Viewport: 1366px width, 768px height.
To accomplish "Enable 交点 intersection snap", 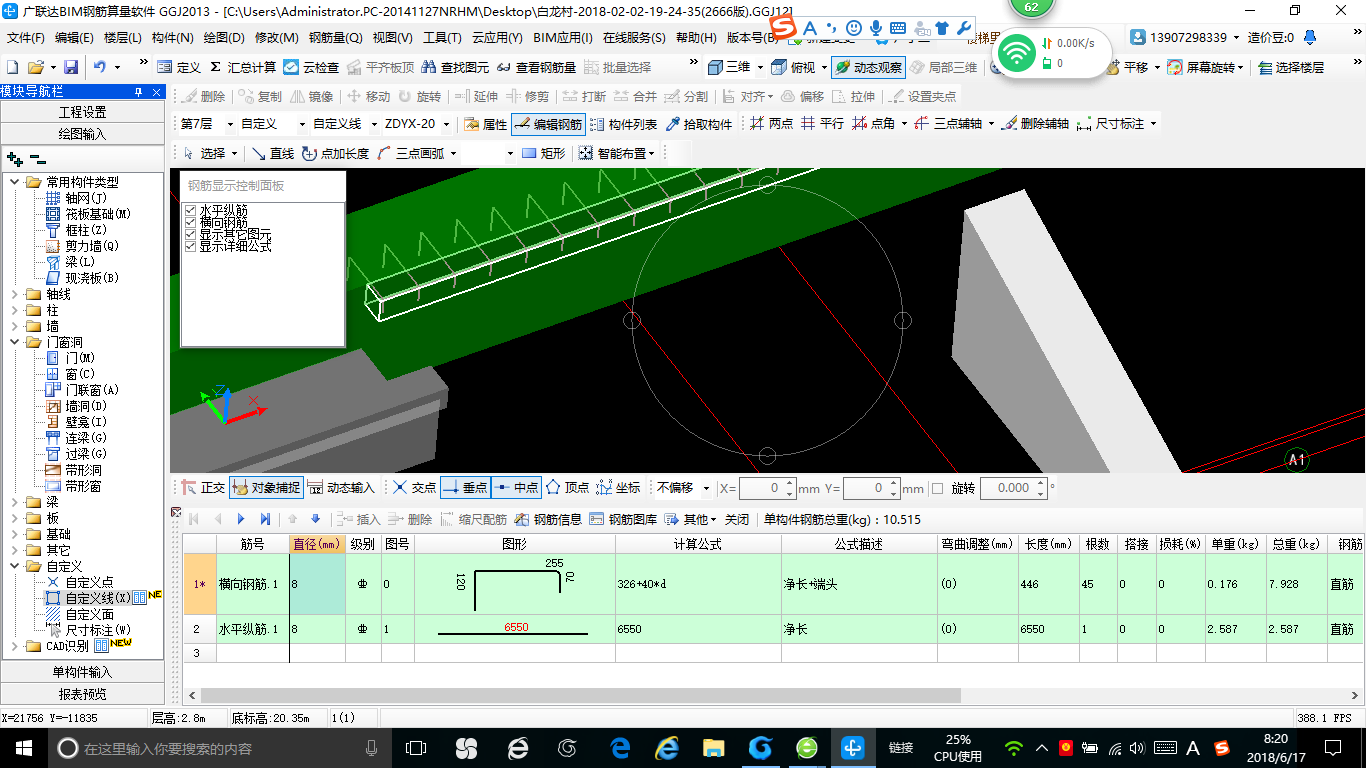I will [x=413, y=488].
